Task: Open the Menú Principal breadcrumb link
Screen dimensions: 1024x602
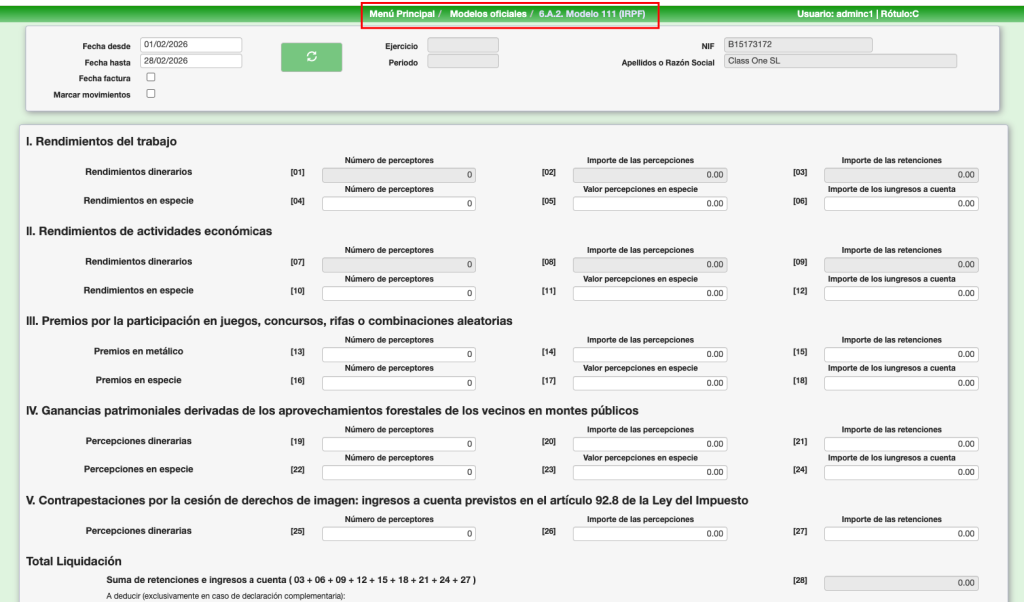Action: tap(401, 14)
